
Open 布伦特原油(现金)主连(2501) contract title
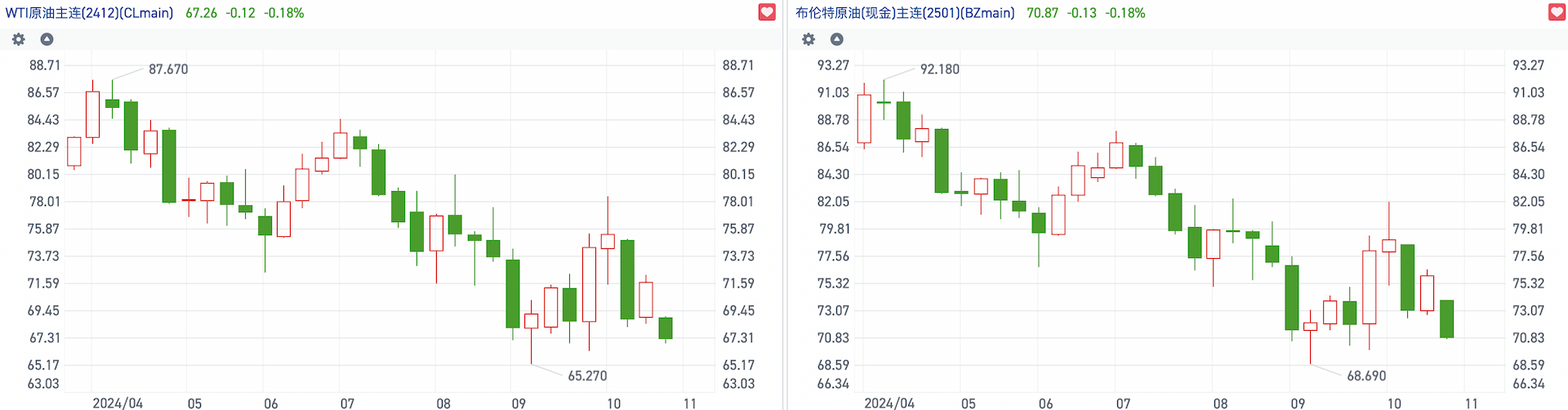[x=905, y=13]
